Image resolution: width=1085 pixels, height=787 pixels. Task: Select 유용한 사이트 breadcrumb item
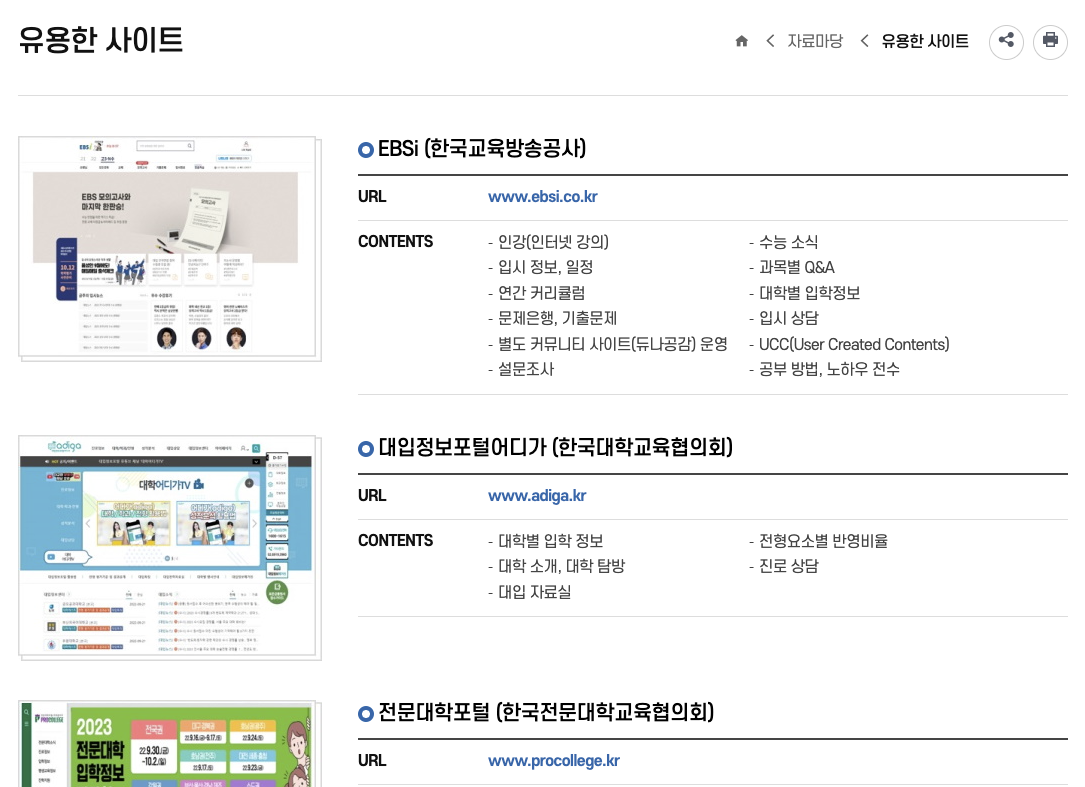click(924, 41)
